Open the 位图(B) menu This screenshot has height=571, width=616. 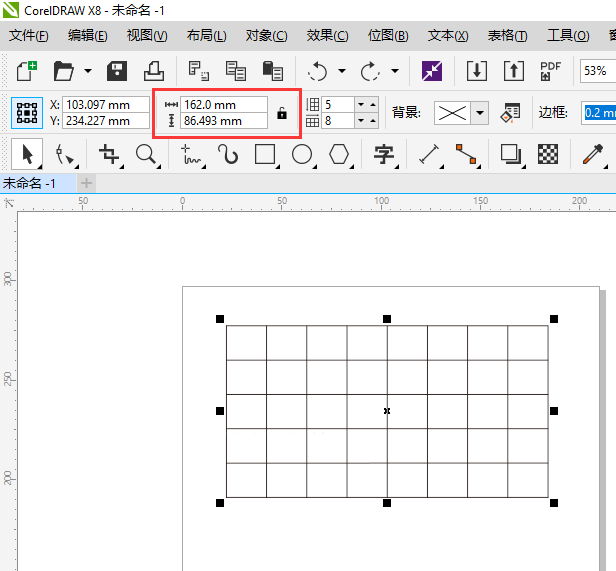(x=388, y=36)
